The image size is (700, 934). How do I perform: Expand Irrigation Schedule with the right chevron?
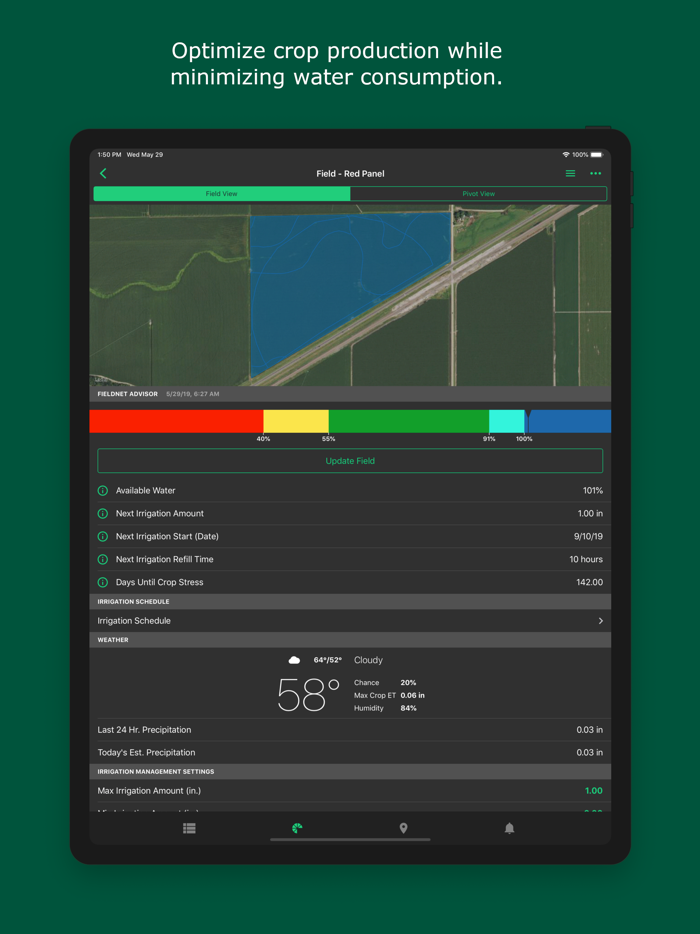click(601, 621)
